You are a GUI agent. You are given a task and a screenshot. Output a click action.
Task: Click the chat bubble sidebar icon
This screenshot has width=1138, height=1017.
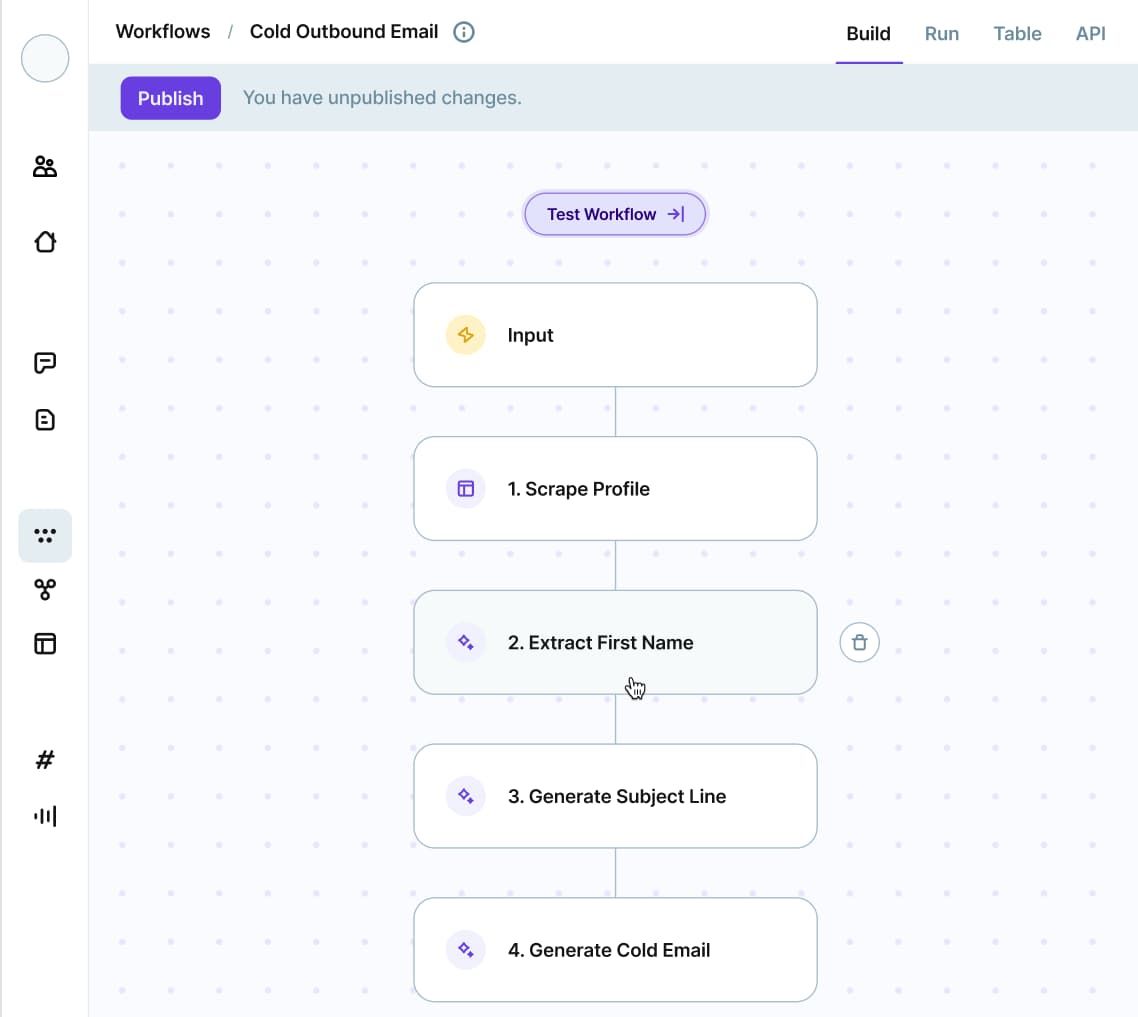tap(45, 363)
